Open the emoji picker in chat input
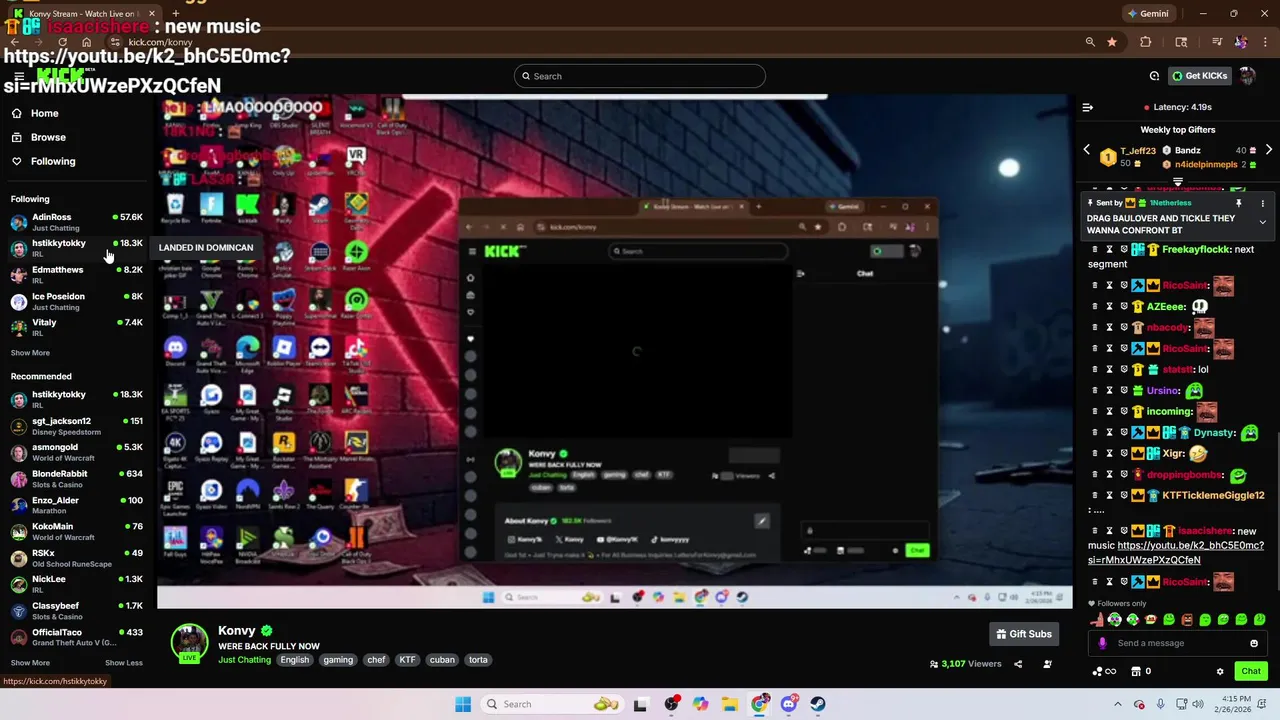This screenshot has width=1280, height=720. point(1254,643)
